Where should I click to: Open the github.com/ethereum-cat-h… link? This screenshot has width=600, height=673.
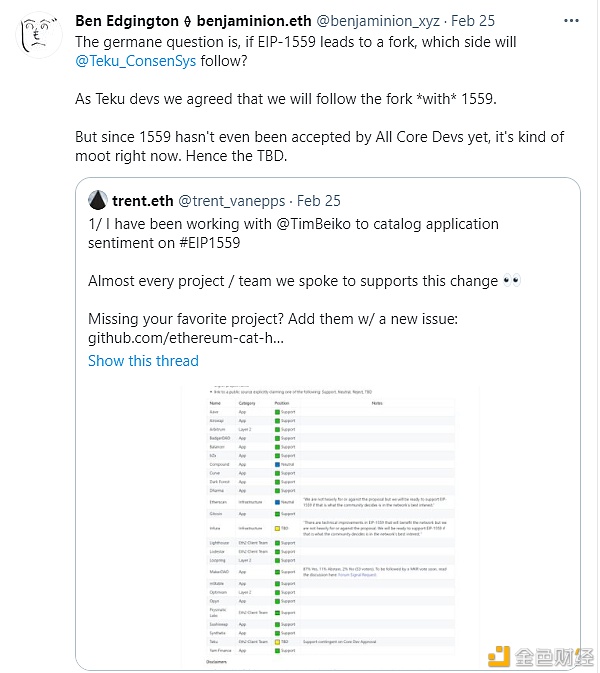186,338
